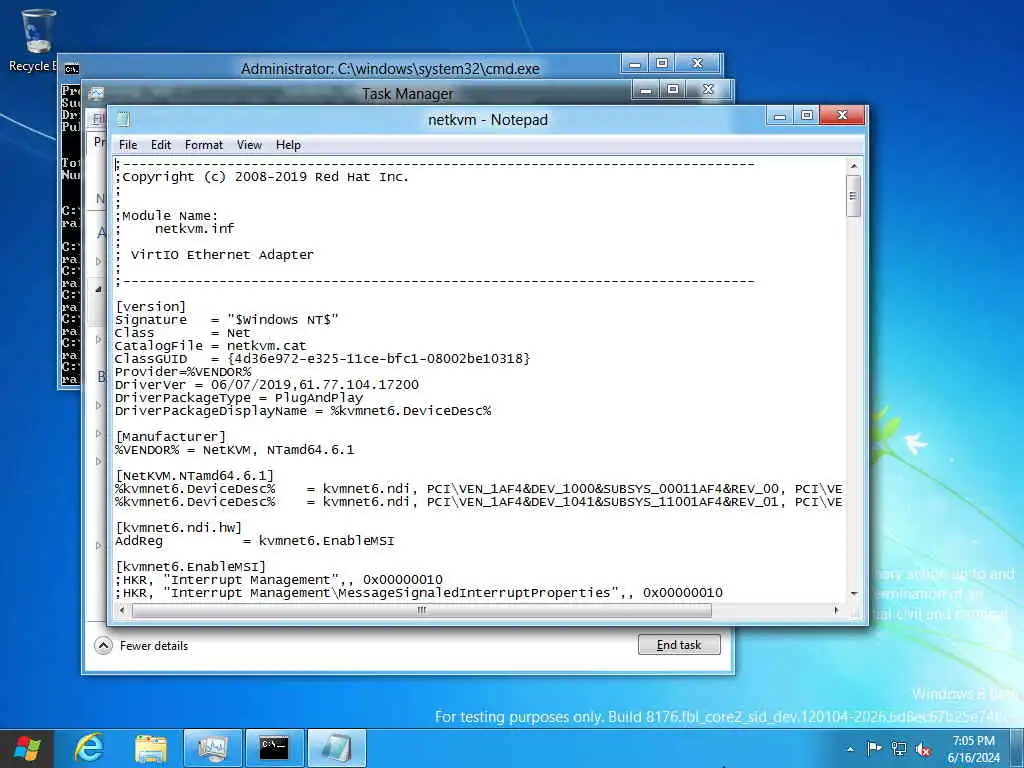Minimize the netkvm Notepad window
This screenshot has height=768, width=1024.
click(x=780, y=116)
